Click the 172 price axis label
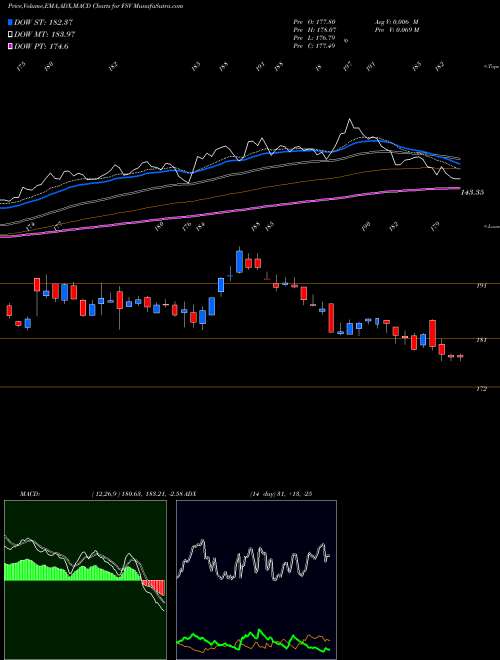 pos(481,389)
